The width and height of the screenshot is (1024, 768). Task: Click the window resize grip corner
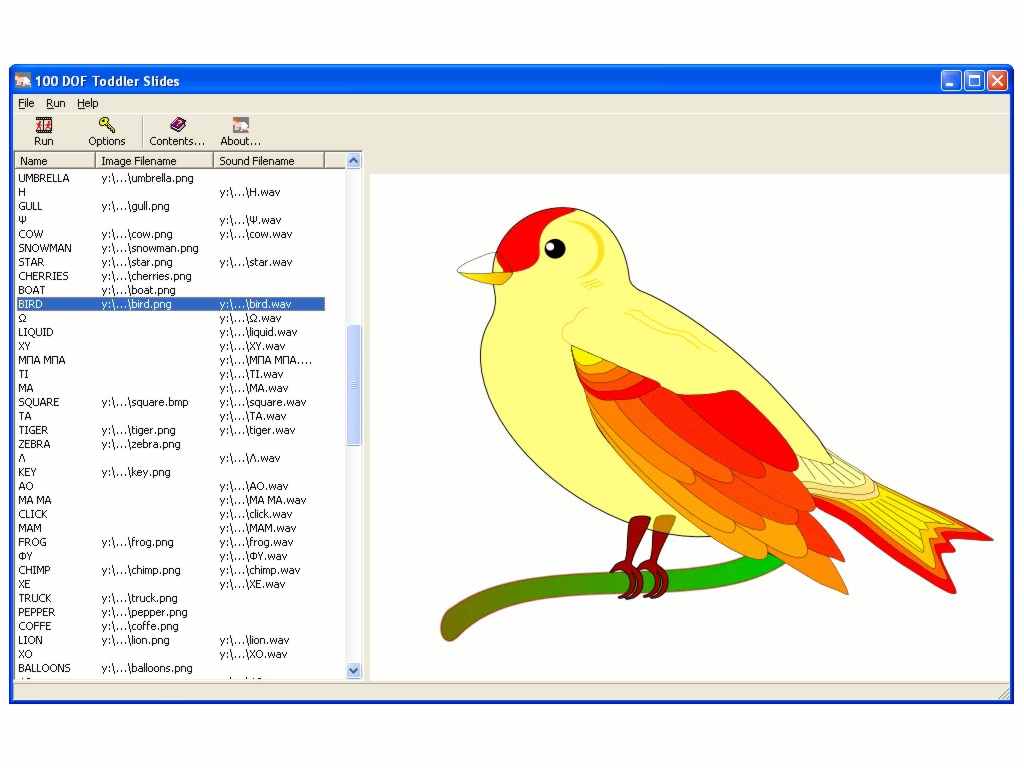(1005, 694)
